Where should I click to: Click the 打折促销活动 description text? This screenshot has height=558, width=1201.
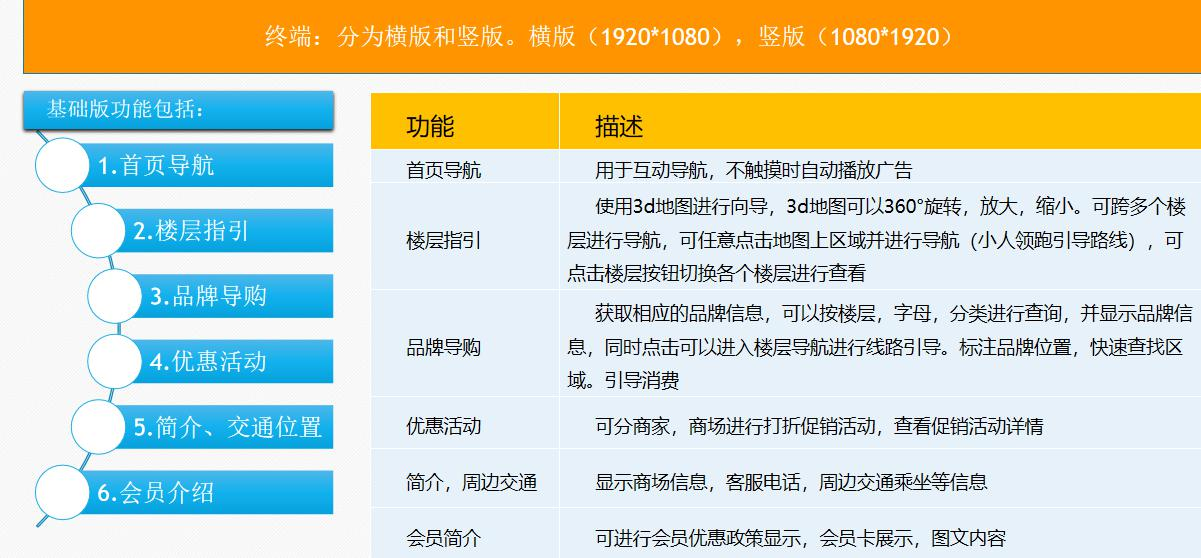tap(819, 426)
